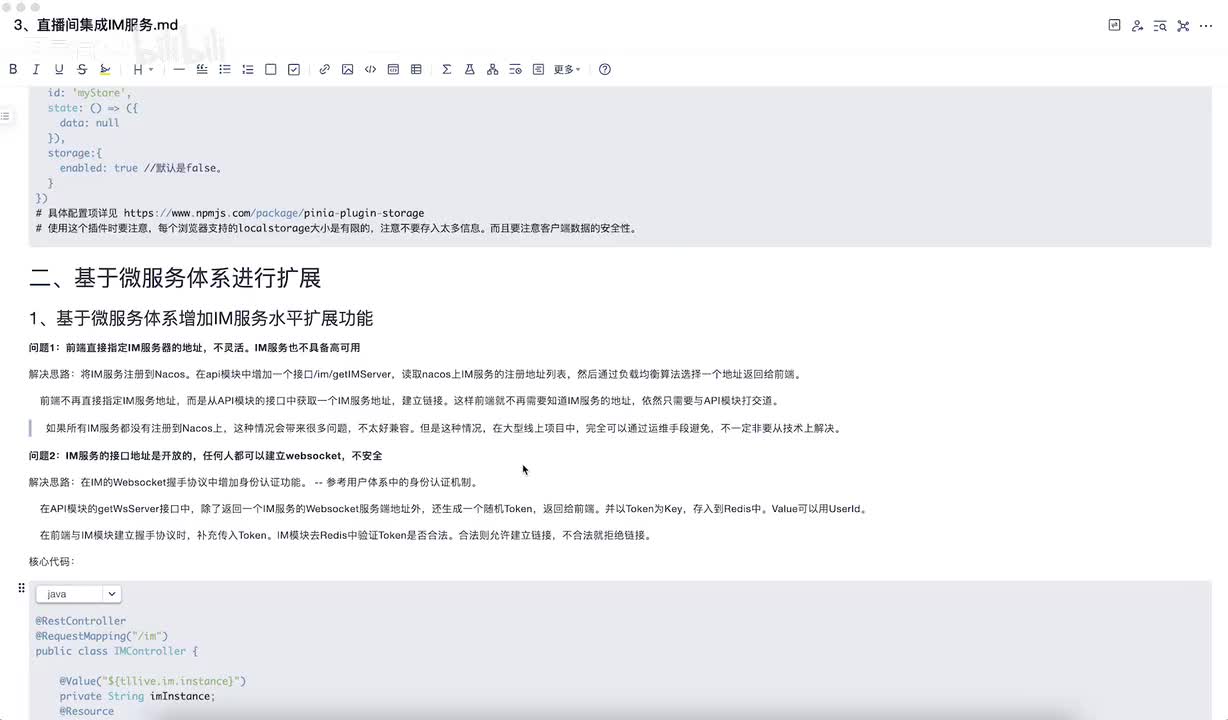
Task: Click the @RequestMapping("/im") code line
Action: coord(102,636)
